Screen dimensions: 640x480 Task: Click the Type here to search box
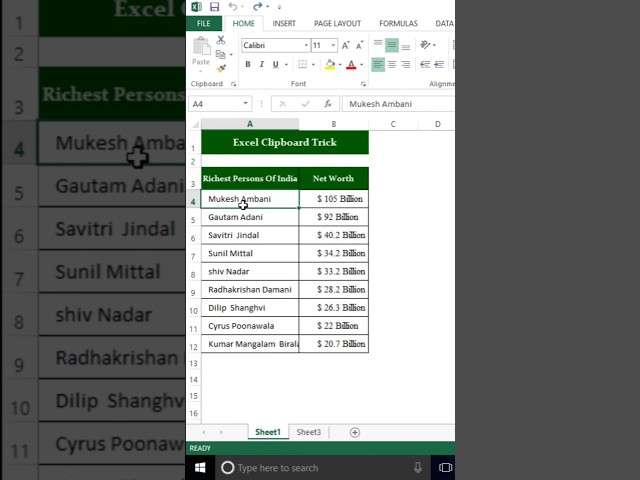323,468
